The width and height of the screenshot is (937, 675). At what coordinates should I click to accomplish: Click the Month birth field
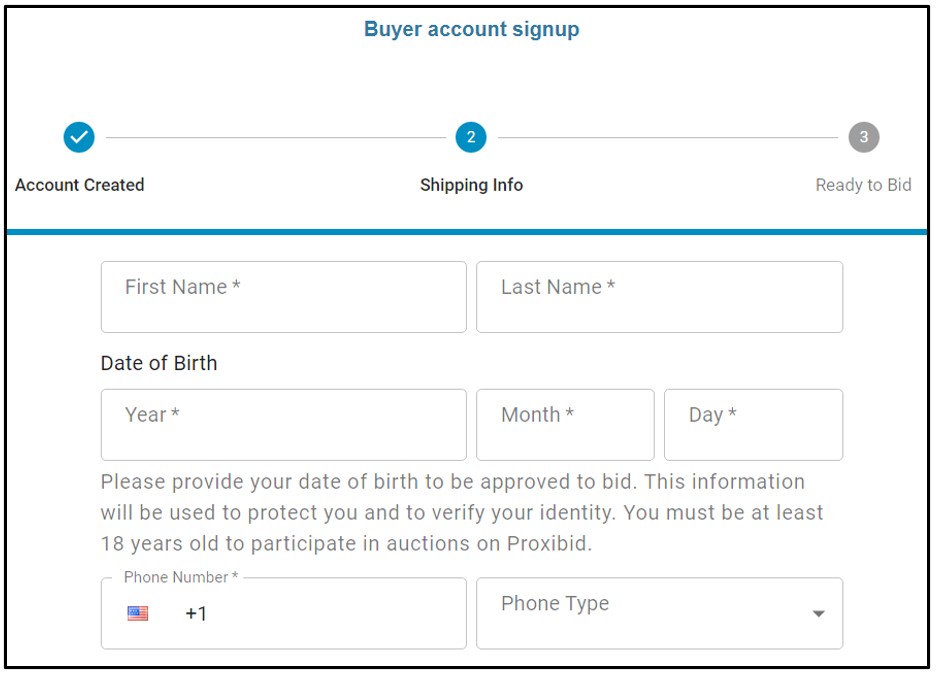point(565,424)
